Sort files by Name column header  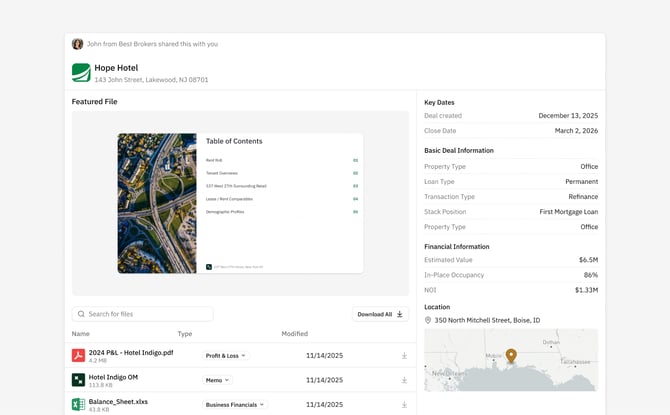(x=80, y=334)
